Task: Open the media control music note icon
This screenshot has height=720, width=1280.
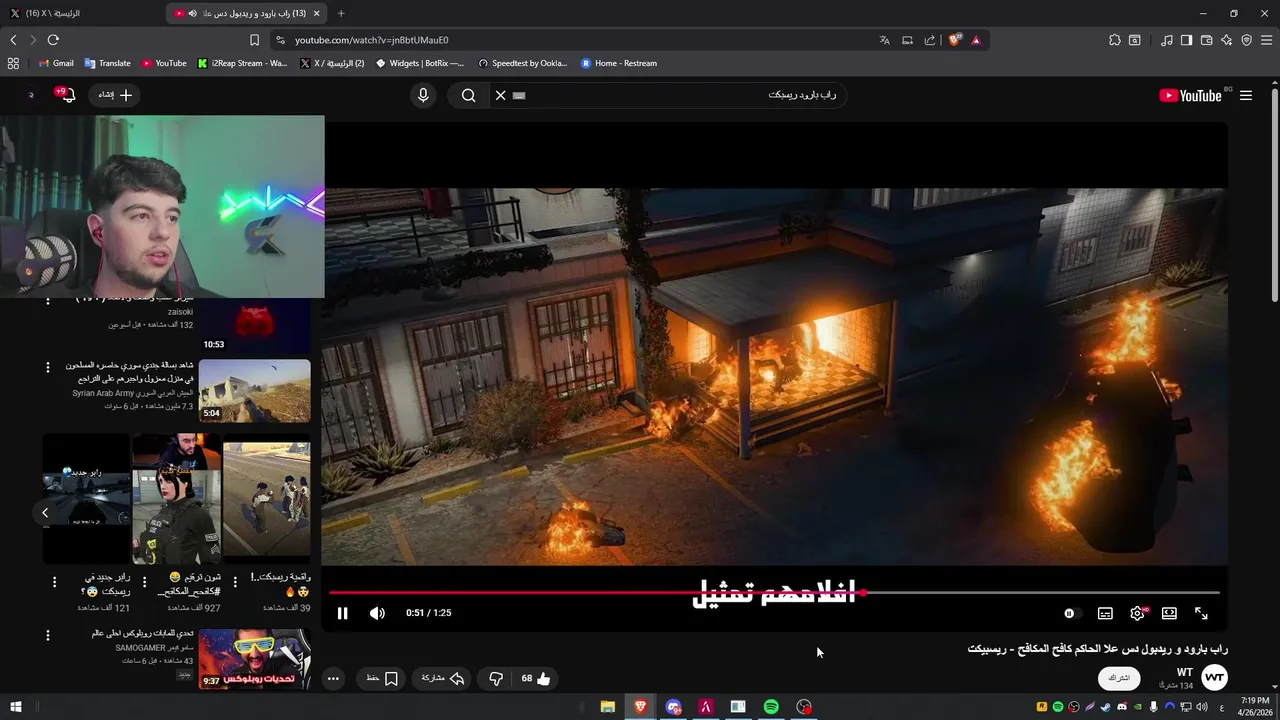Action: 1166,40
